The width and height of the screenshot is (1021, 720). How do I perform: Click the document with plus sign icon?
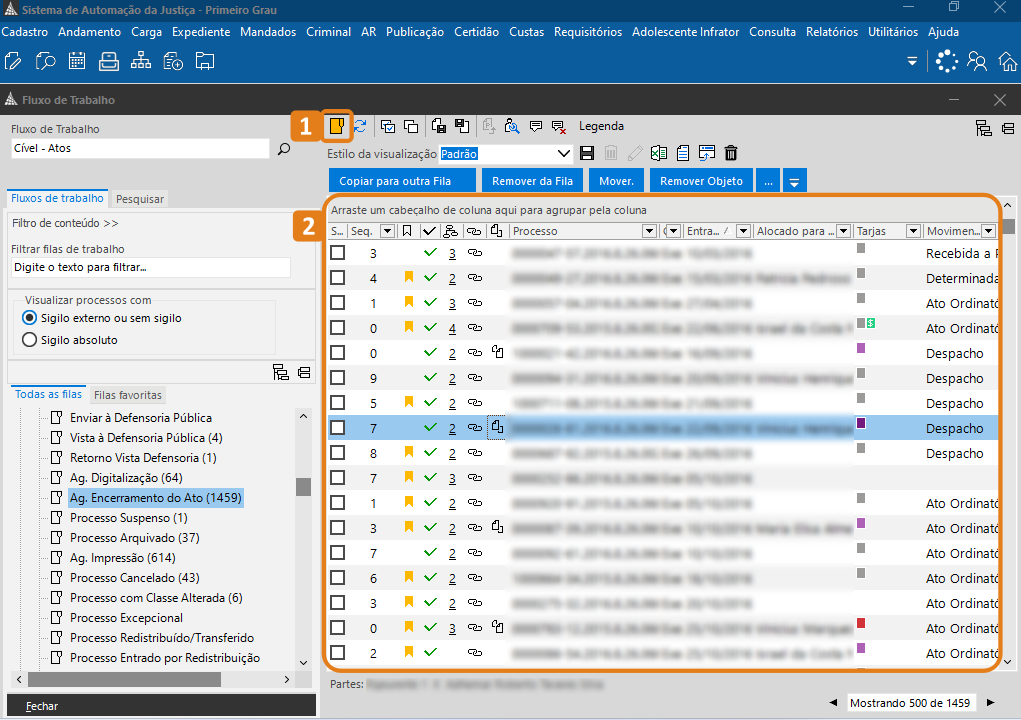173,62
